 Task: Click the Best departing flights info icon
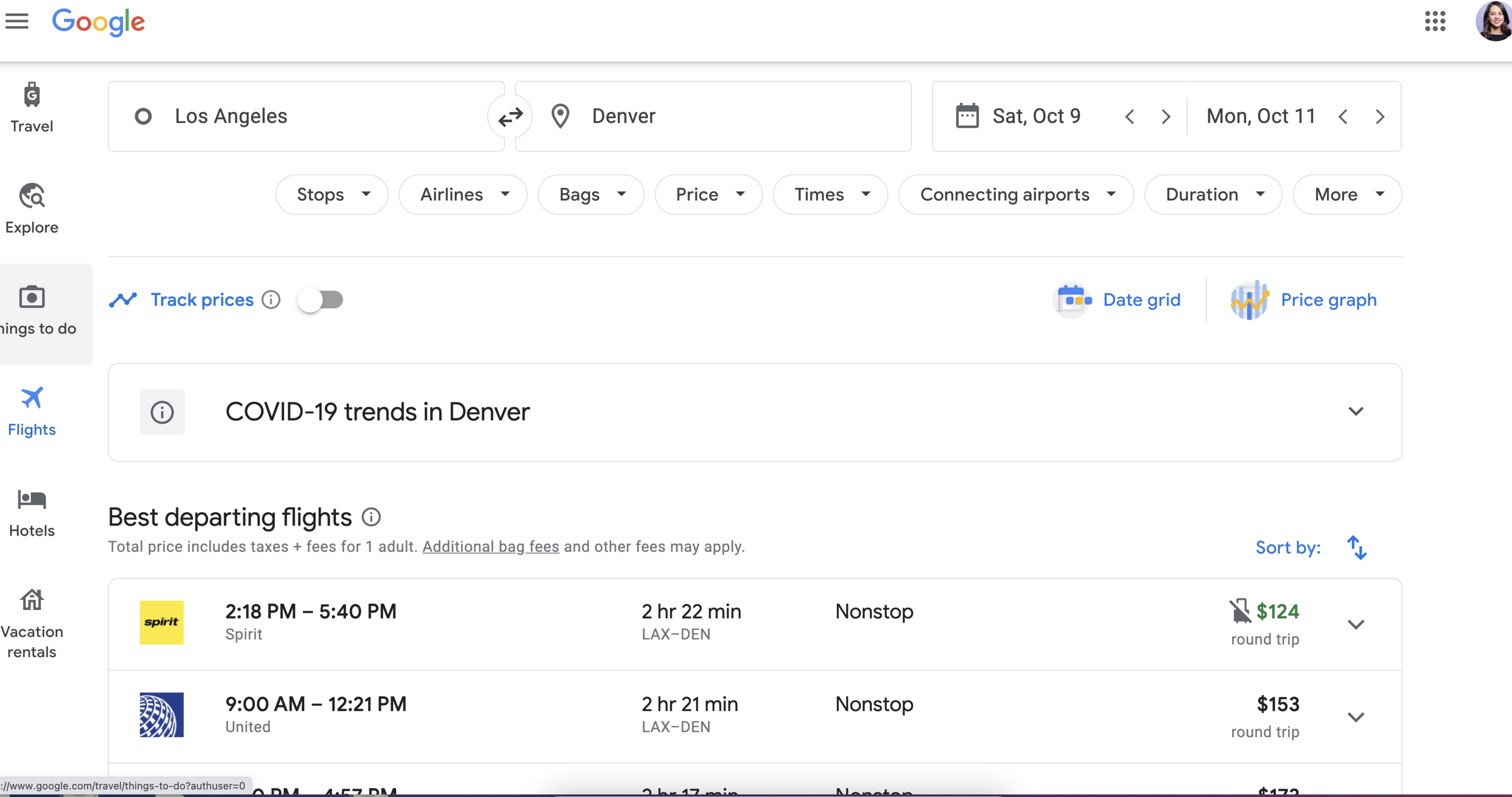tap(371, 517)
